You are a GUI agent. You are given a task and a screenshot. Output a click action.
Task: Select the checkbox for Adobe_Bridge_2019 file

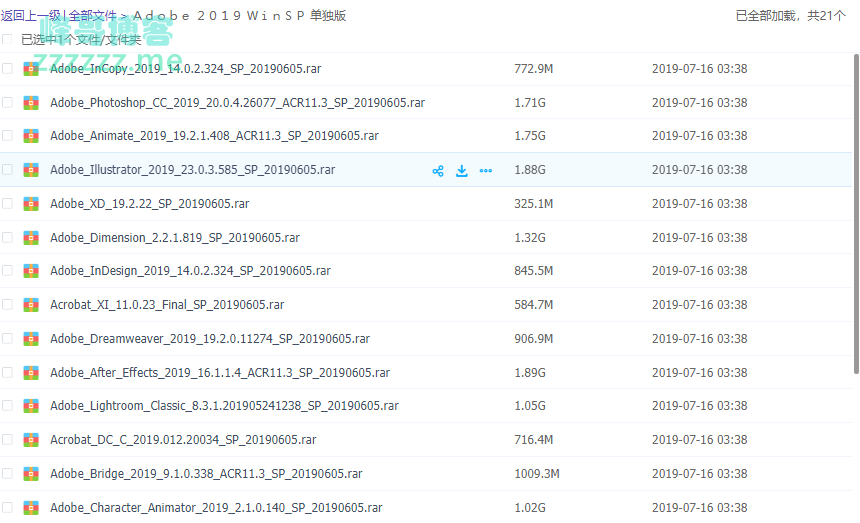(8, 474)
